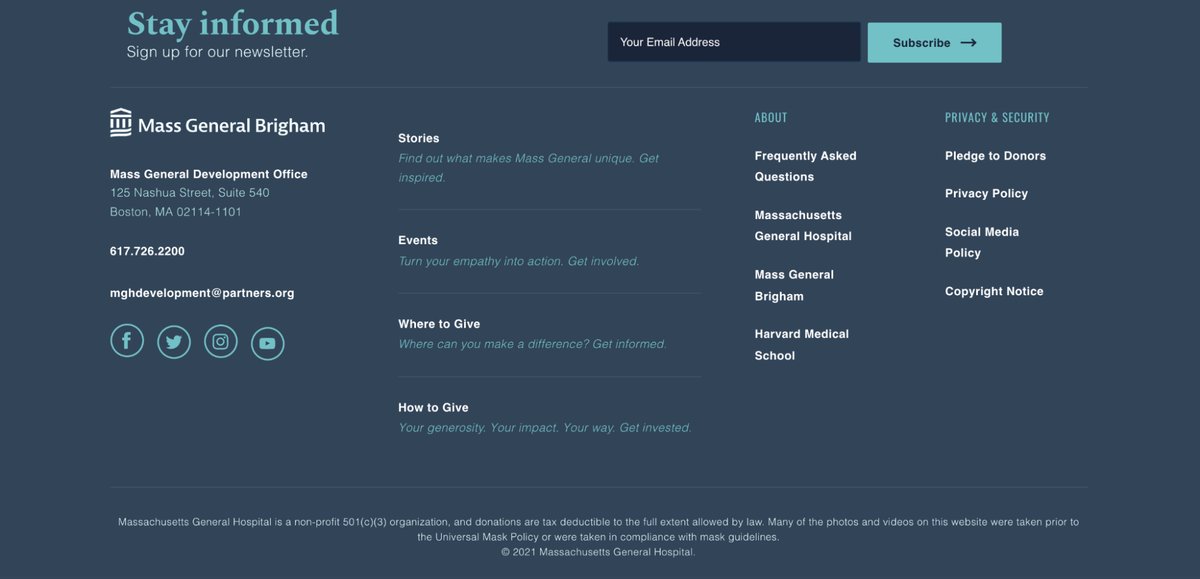This screenshot has width=1200, height=579.
Task: Click the 617.726.2200 phone number
Action: coord(147,252)
